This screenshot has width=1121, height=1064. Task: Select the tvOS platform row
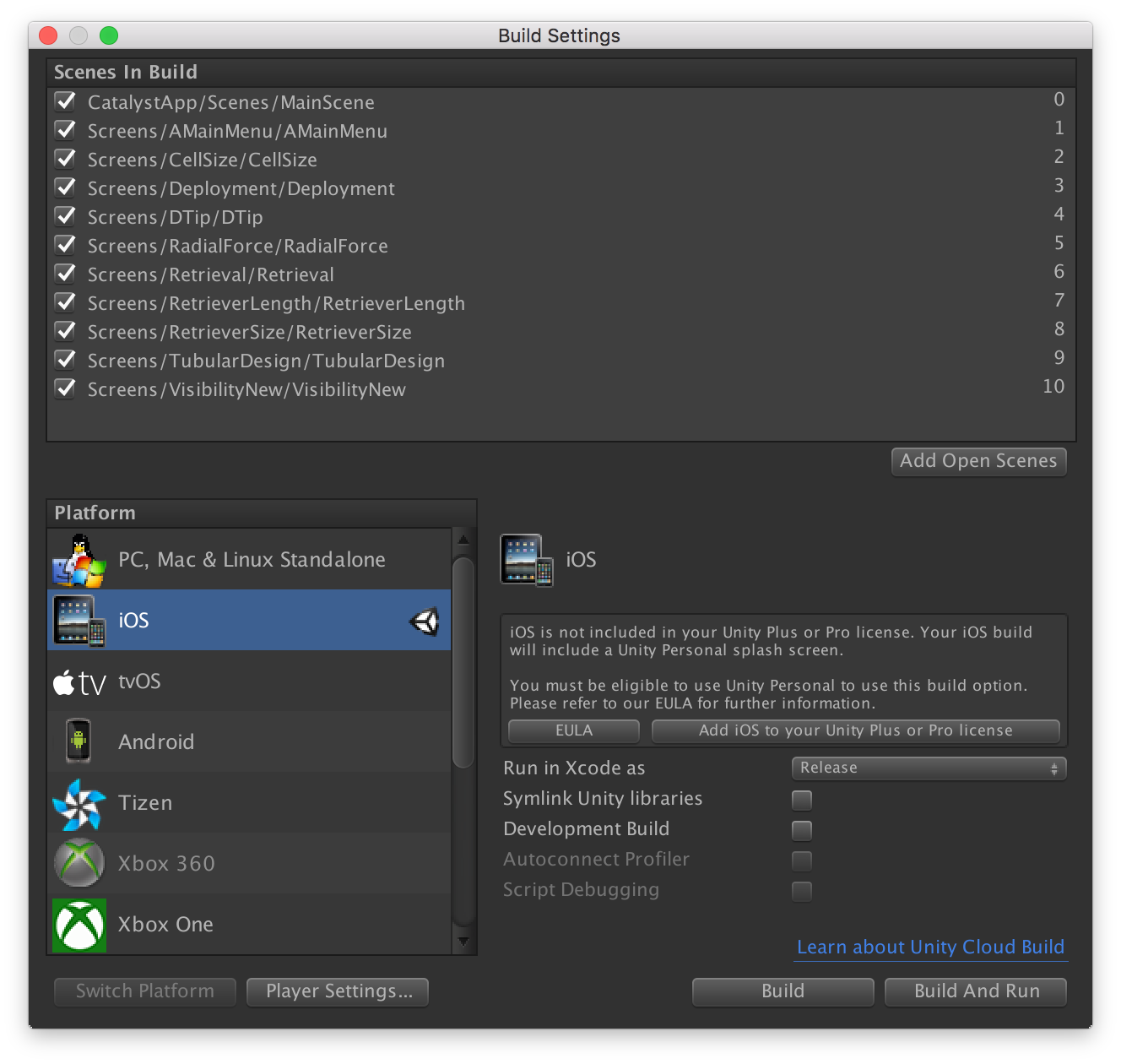coord(250,681)
